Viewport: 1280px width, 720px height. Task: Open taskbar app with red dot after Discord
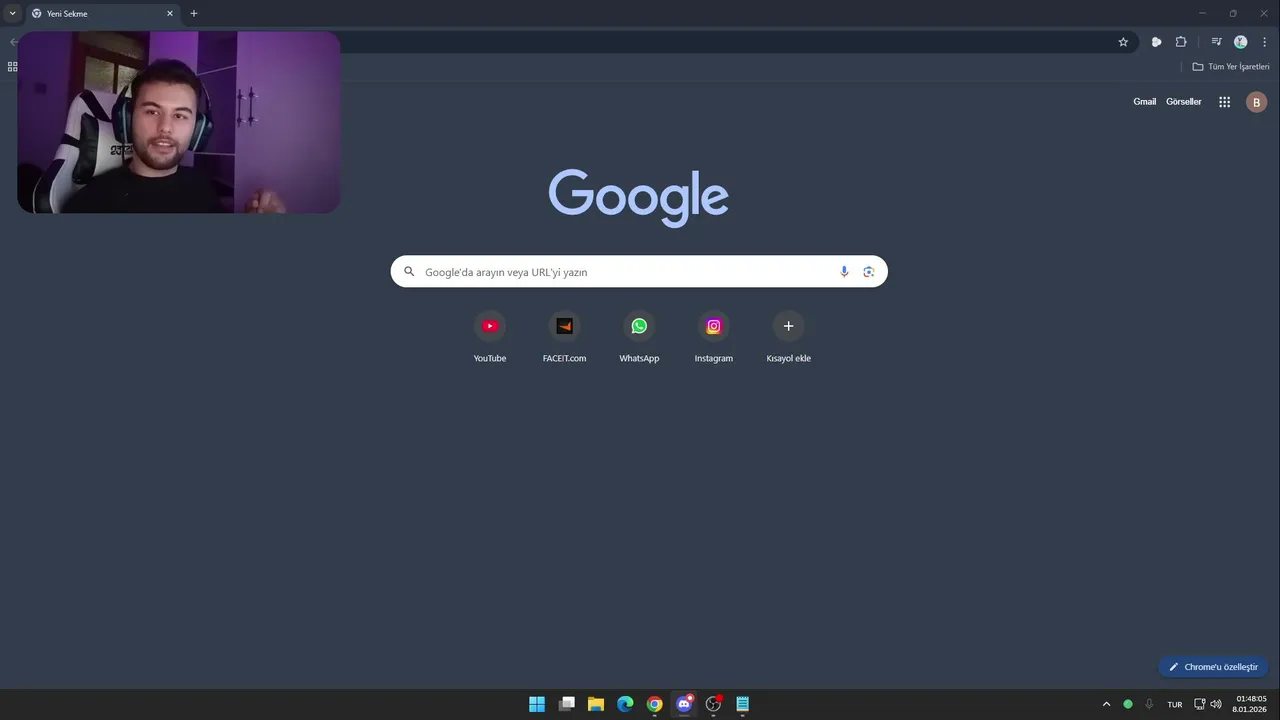tap(713, 704)
